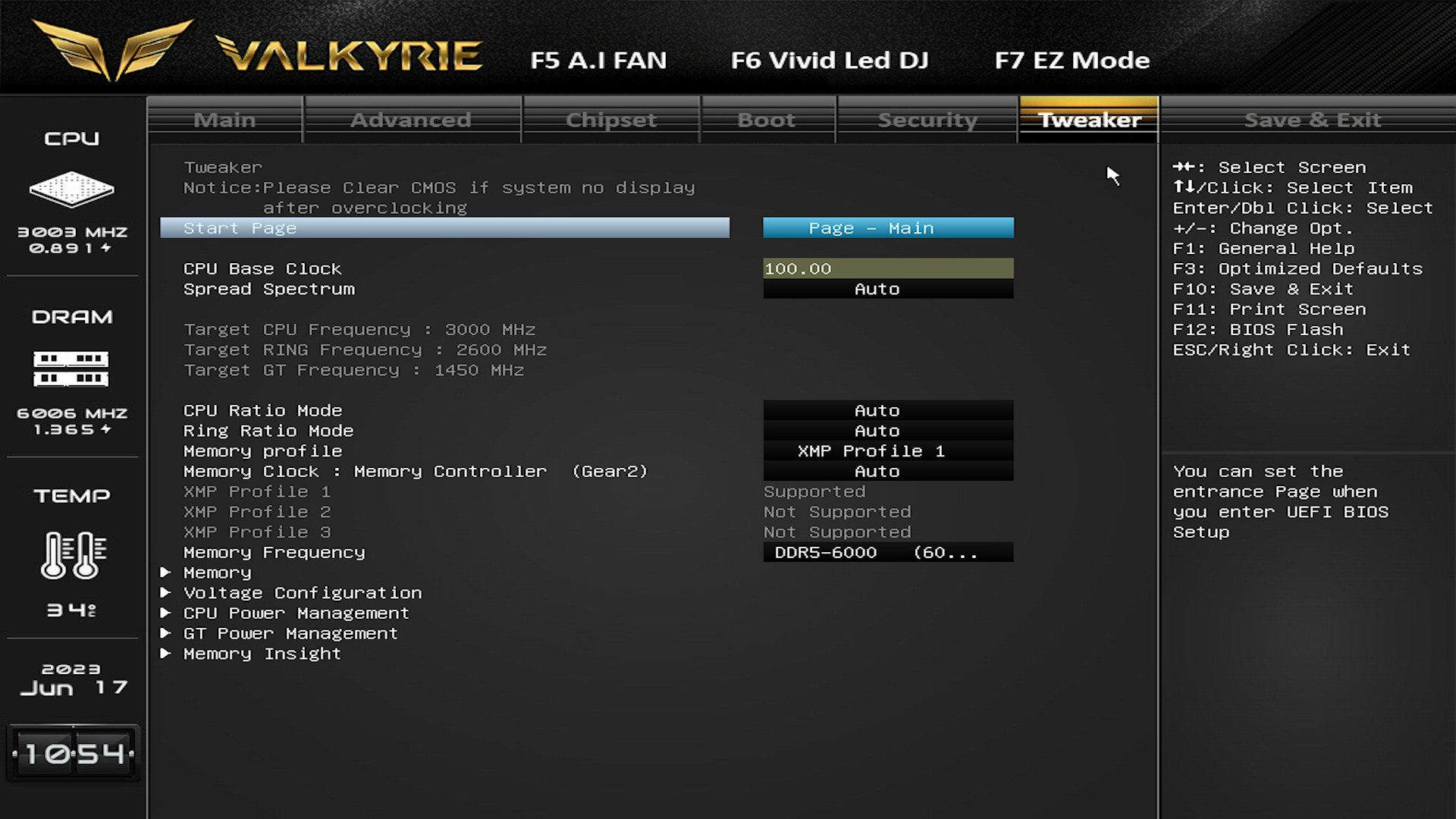The image size is (1456, 819).
Task: Click the Valkyrie winged logo
Action: pyautogui.click(x=114, y=50)
